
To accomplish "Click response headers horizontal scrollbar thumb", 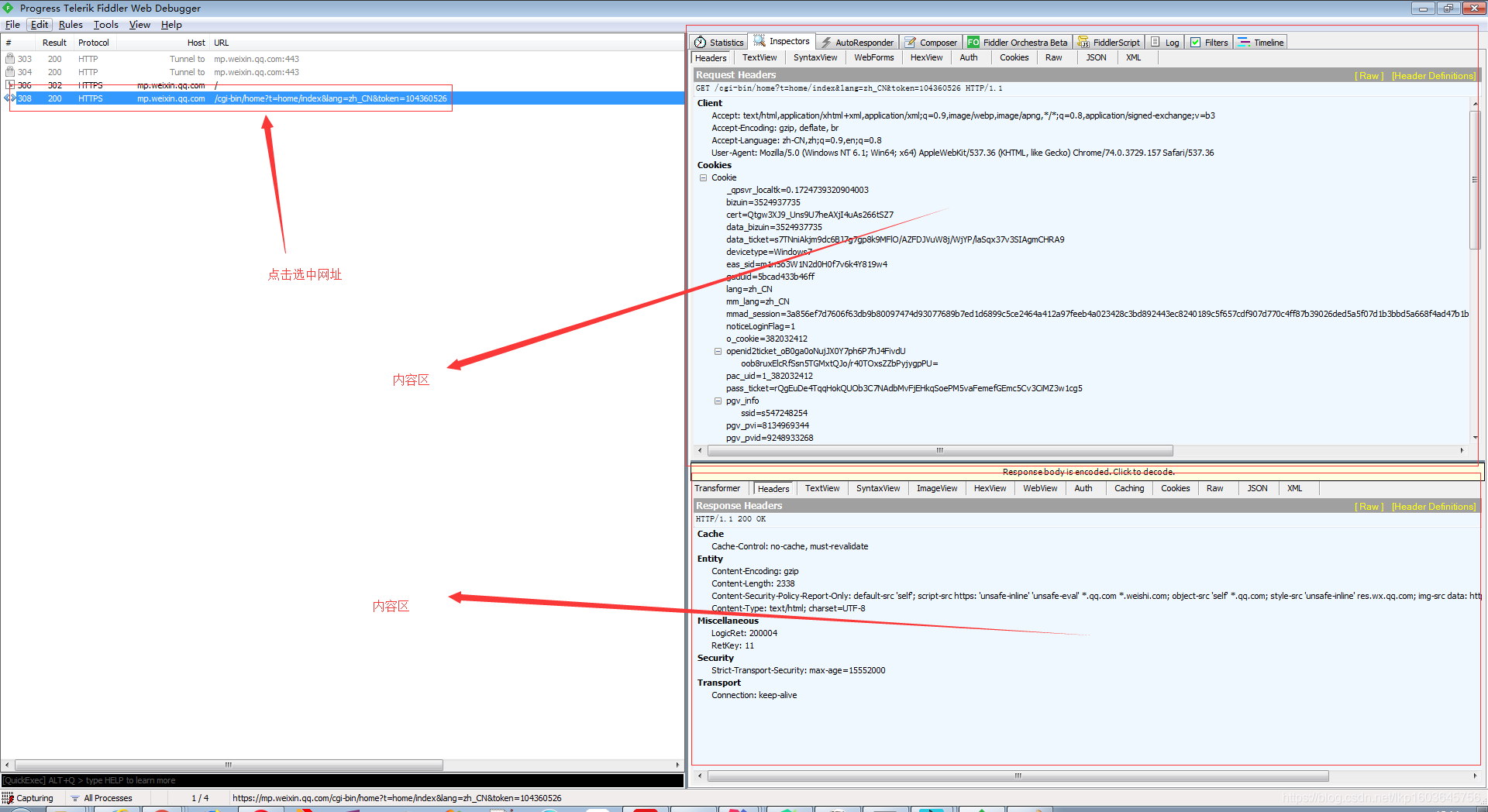I will (x=1018, y=776).
